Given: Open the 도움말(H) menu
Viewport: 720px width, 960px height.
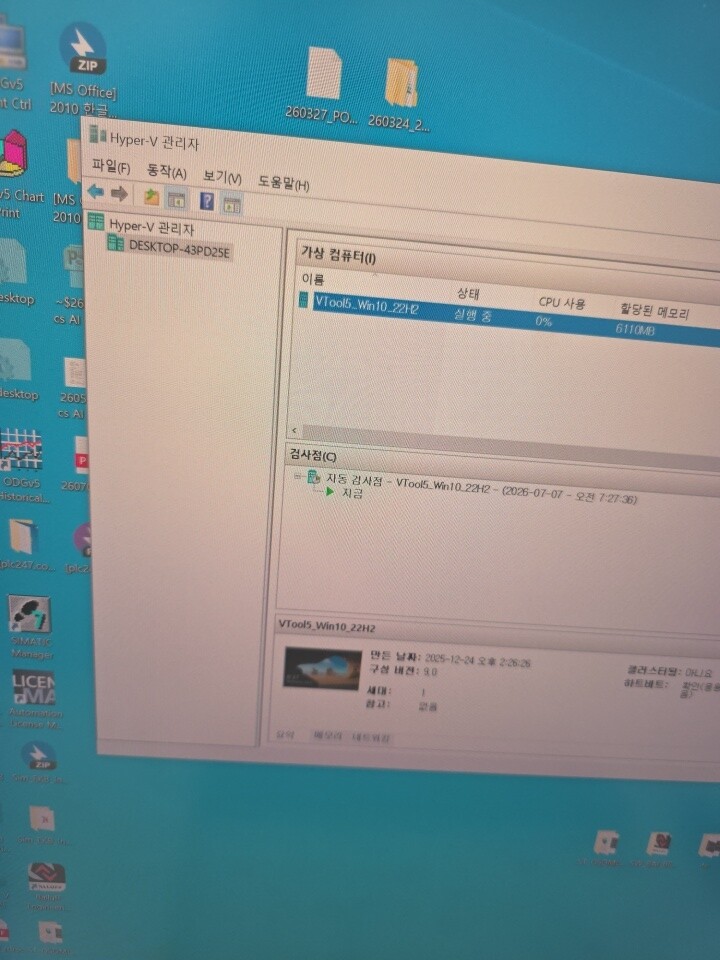Looking at the screenshot, I should (x=283, y=182).
